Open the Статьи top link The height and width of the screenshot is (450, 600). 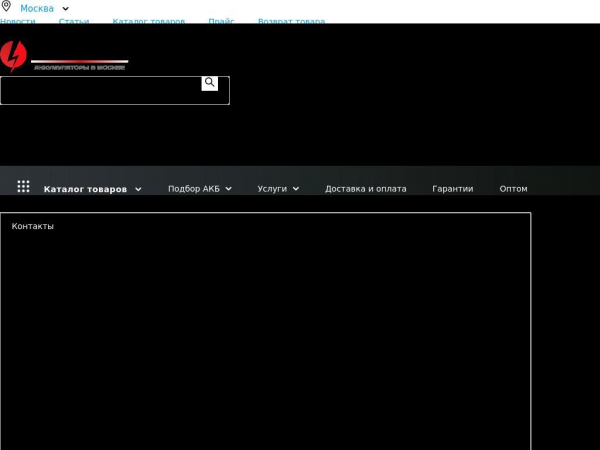tap(74, 21)
